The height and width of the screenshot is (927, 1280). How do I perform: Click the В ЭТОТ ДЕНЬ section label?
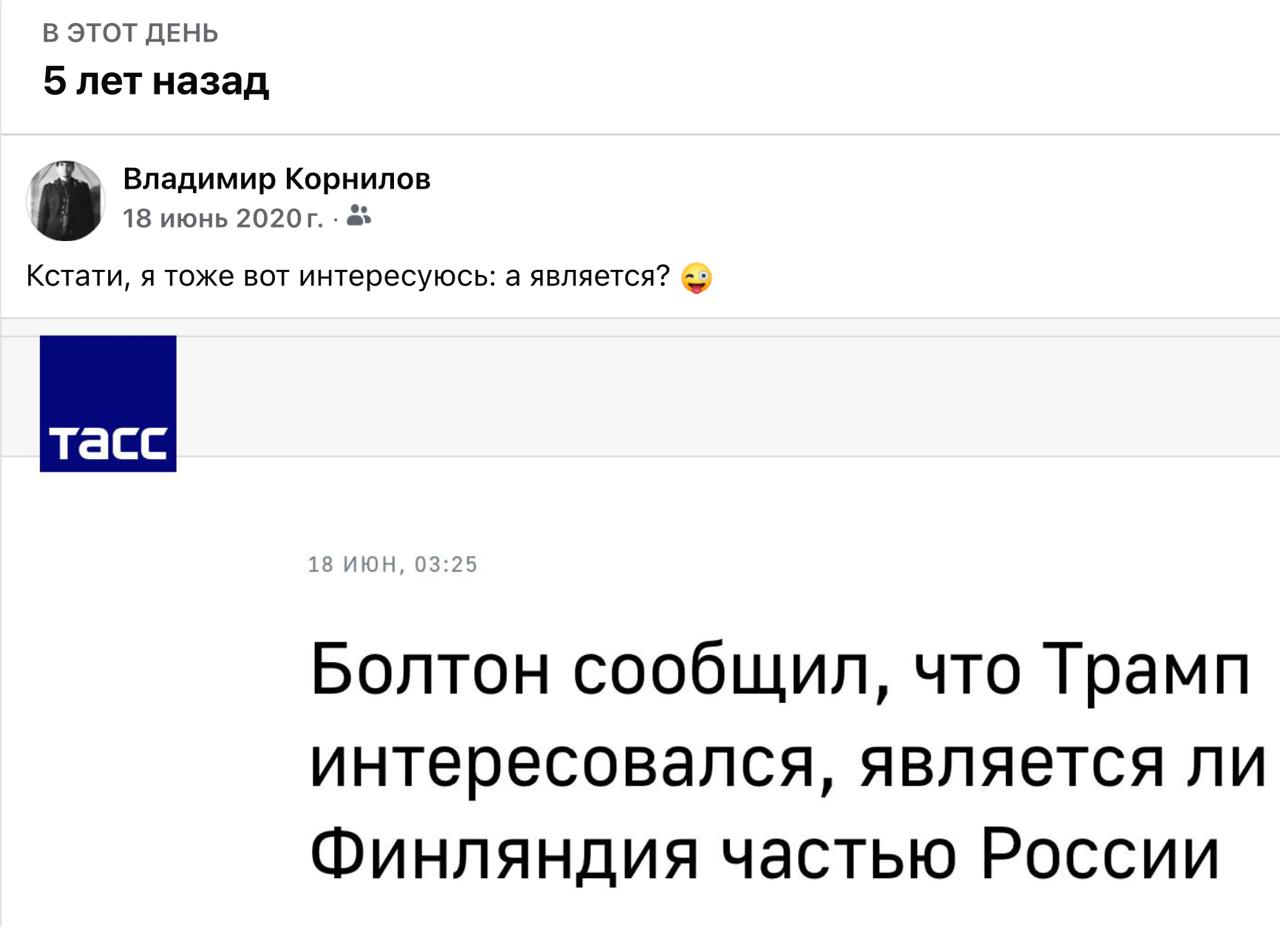click(x=131, y=34)
